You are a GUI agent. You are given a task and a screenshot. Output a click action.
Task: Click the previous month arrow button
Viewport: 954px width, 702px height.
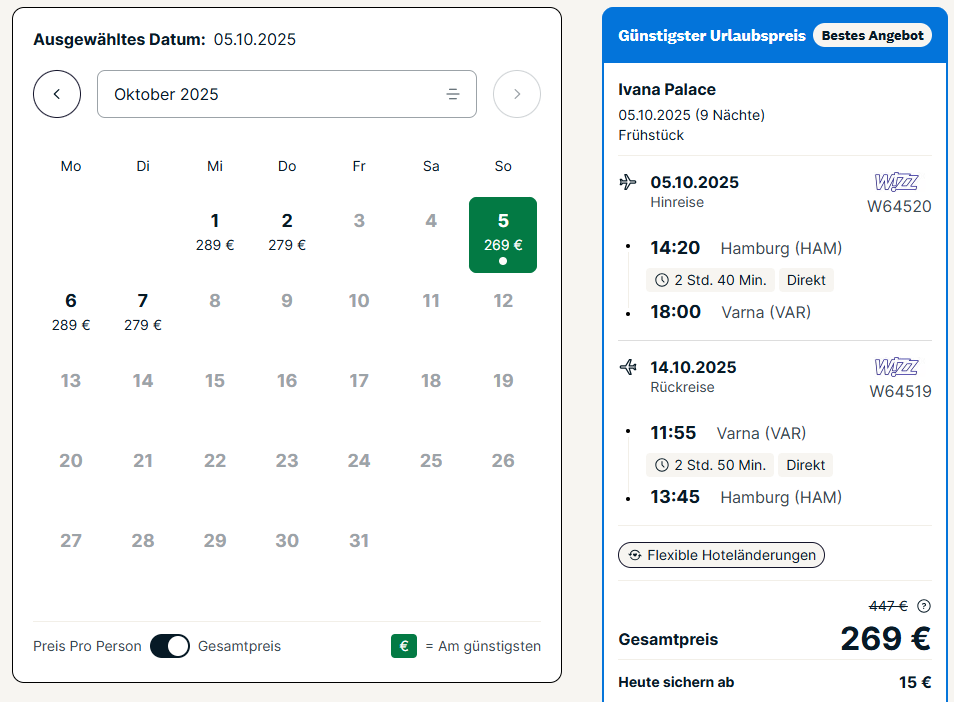[57, 94]
